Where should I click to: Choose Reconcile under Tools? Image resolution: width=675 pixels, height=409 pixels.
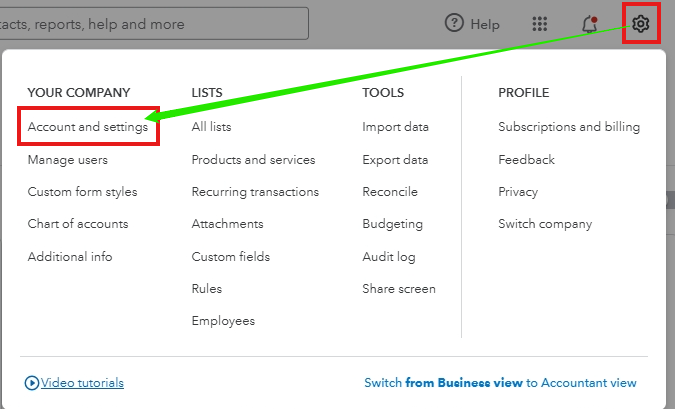click(390, 192)
